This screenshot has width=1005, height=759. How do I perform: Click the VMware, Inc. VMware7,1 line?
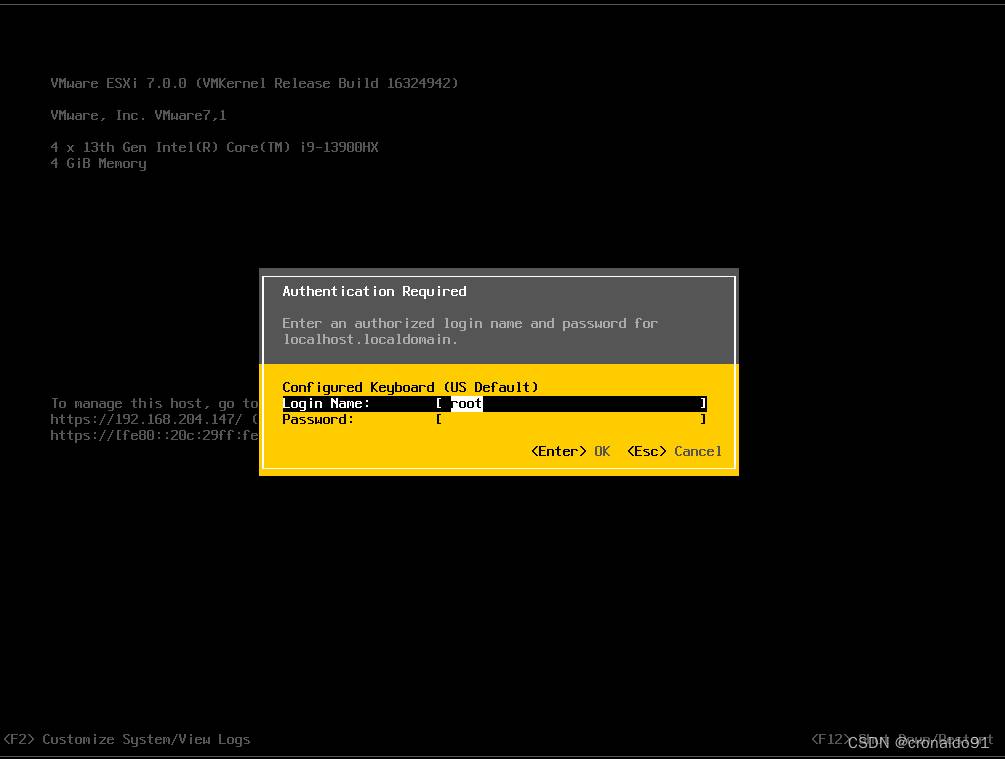[138, 115]
